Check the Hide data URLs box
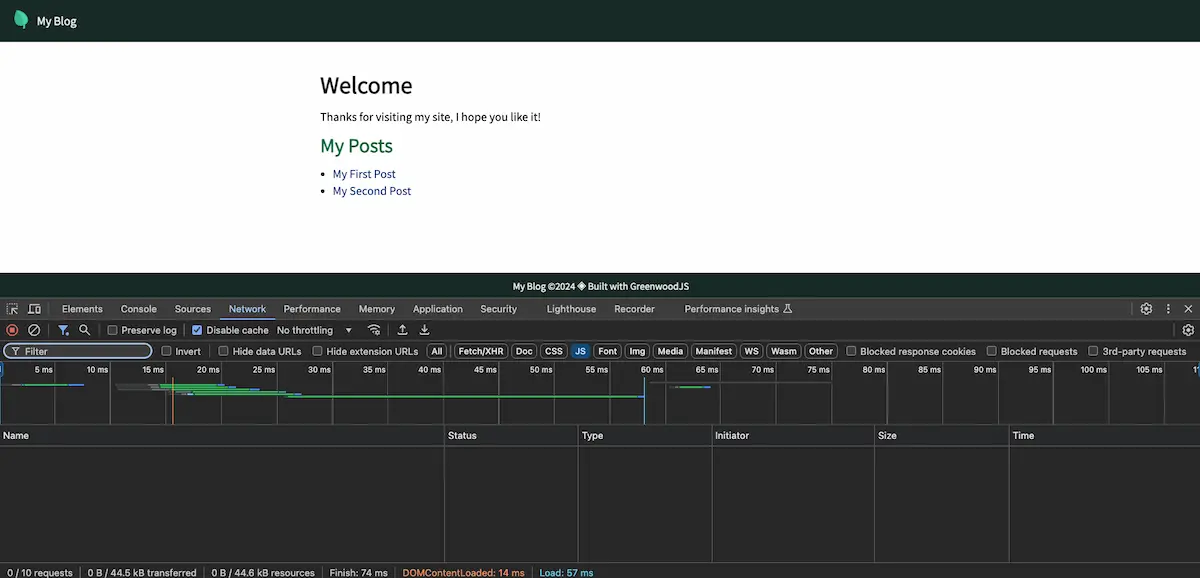The image size is (1200, 578). point(222,351)
